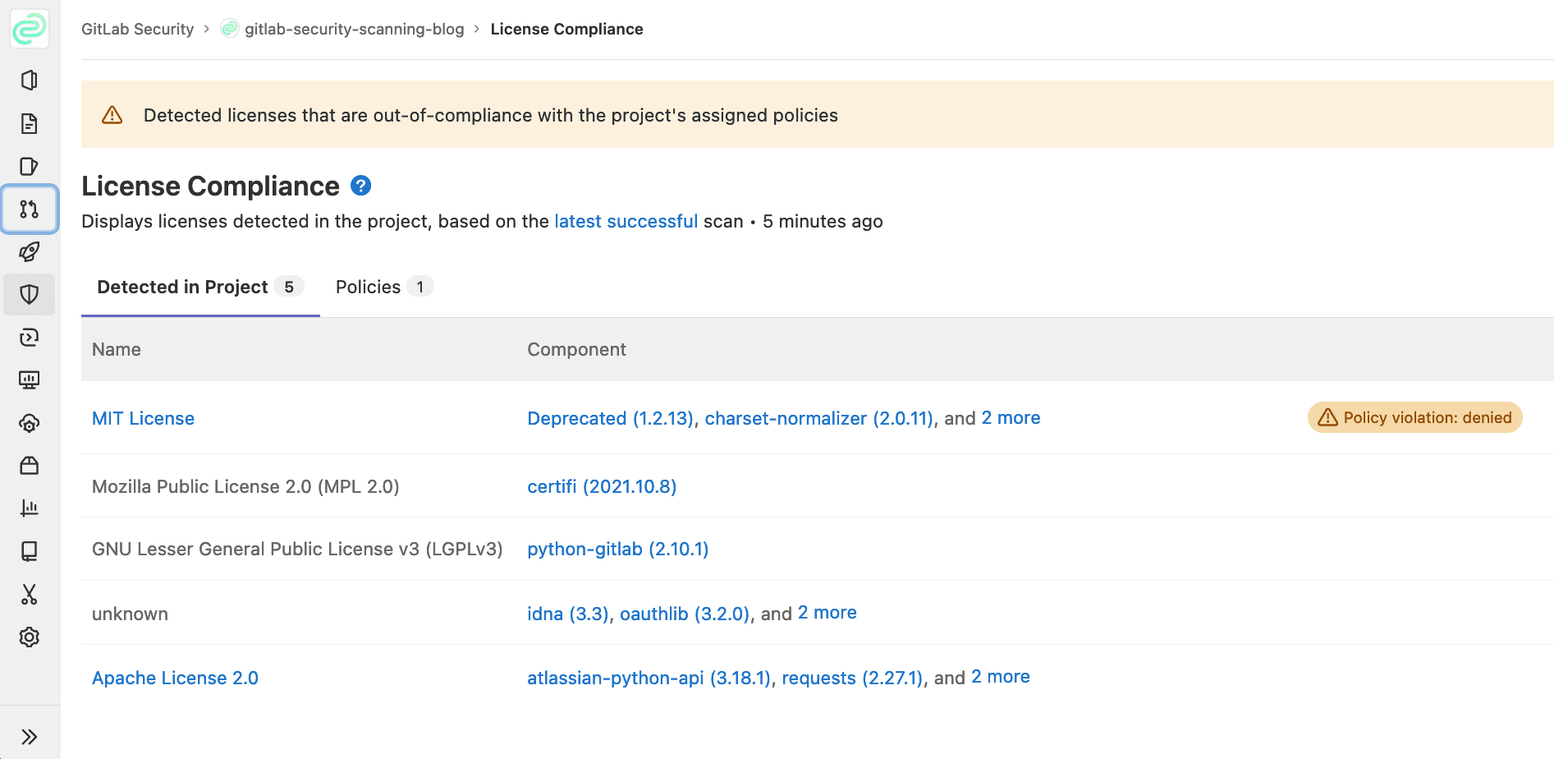Screen dimensions: 1568x759
Task: Click the project logo at top left
Action: click(30, 30)
